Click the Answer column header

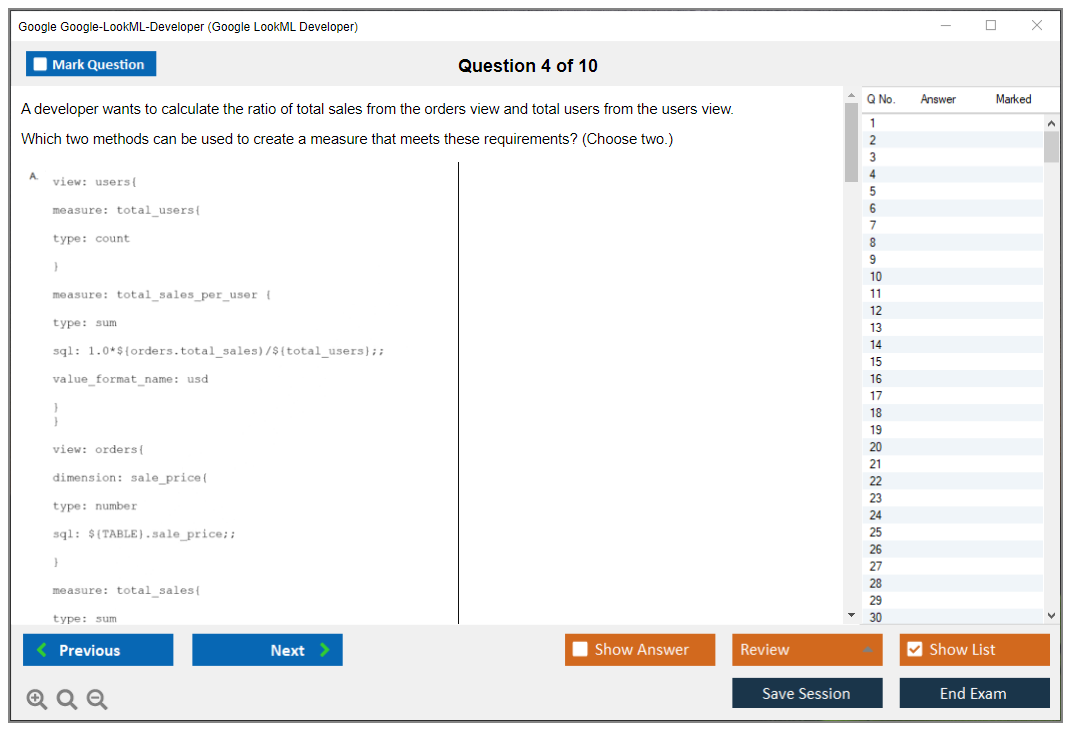(x=938, y=99)
